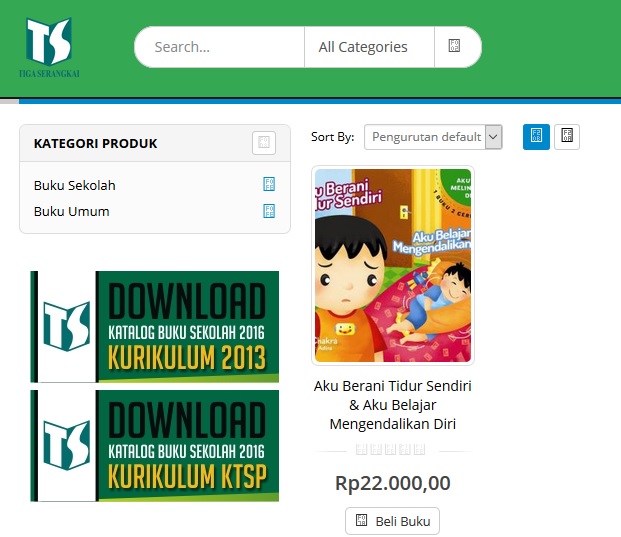Click the search submit icon
The height and width of the screenshot is (537, 621).
coord(454,46)
